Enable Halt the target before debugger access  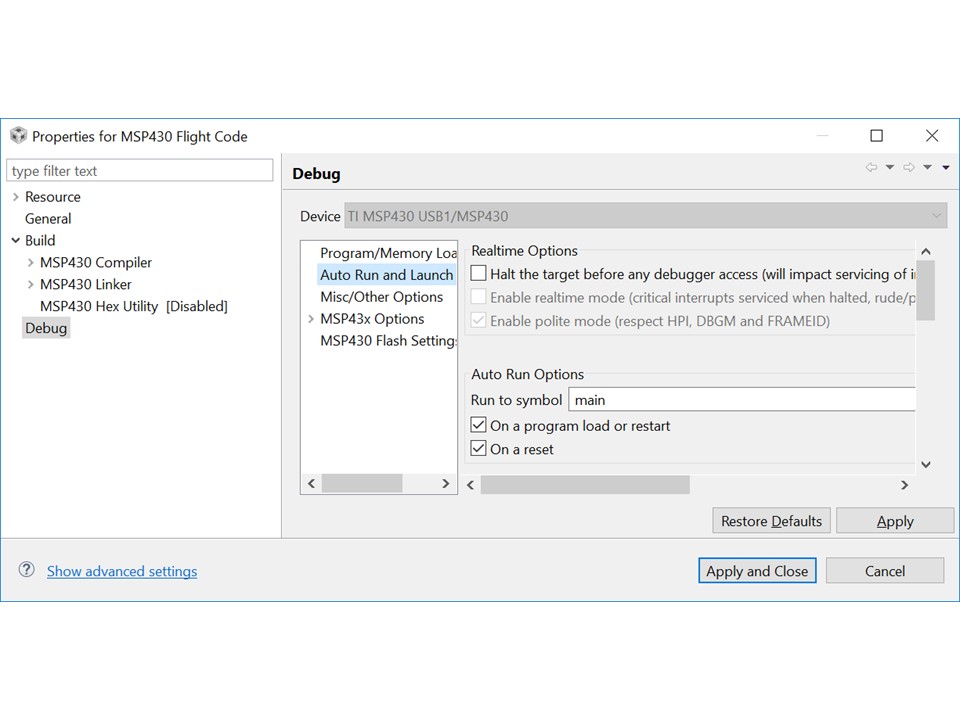tap(479, 274)
